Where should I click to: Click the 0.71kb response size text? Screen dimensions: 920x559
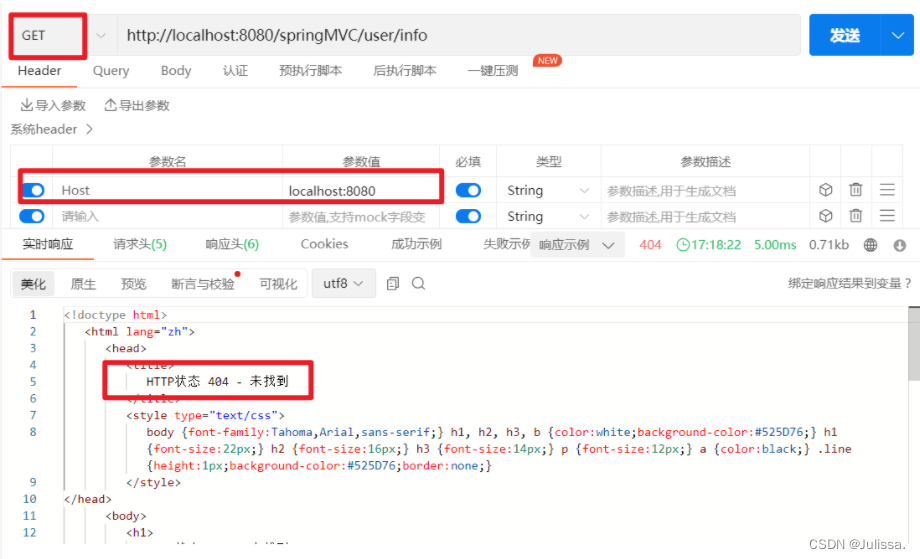pyautogui.click(x=828, y=245)
